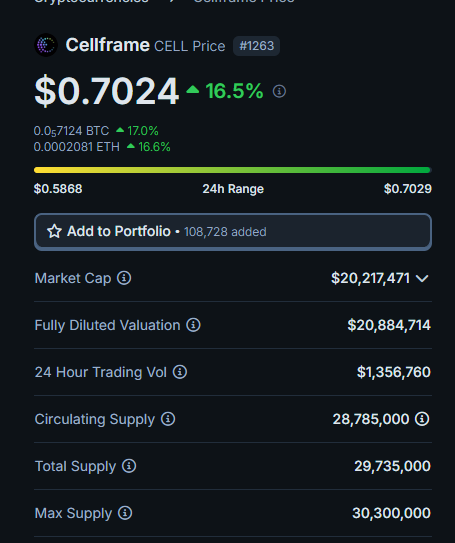Click the 30,300,000 max supply value

pos(391,513)
